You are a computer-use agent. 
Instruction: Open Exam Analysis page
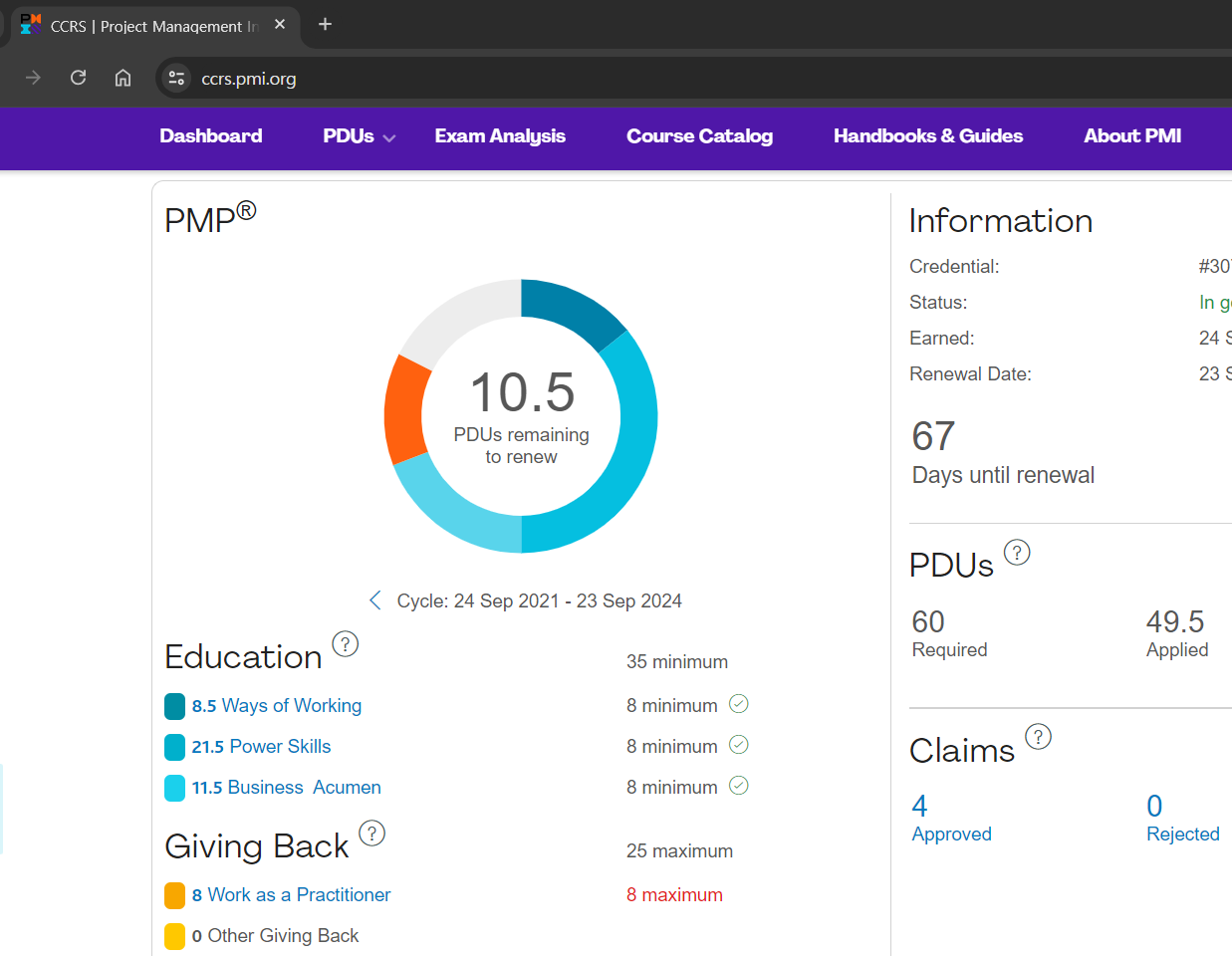(x=500, y=136)
